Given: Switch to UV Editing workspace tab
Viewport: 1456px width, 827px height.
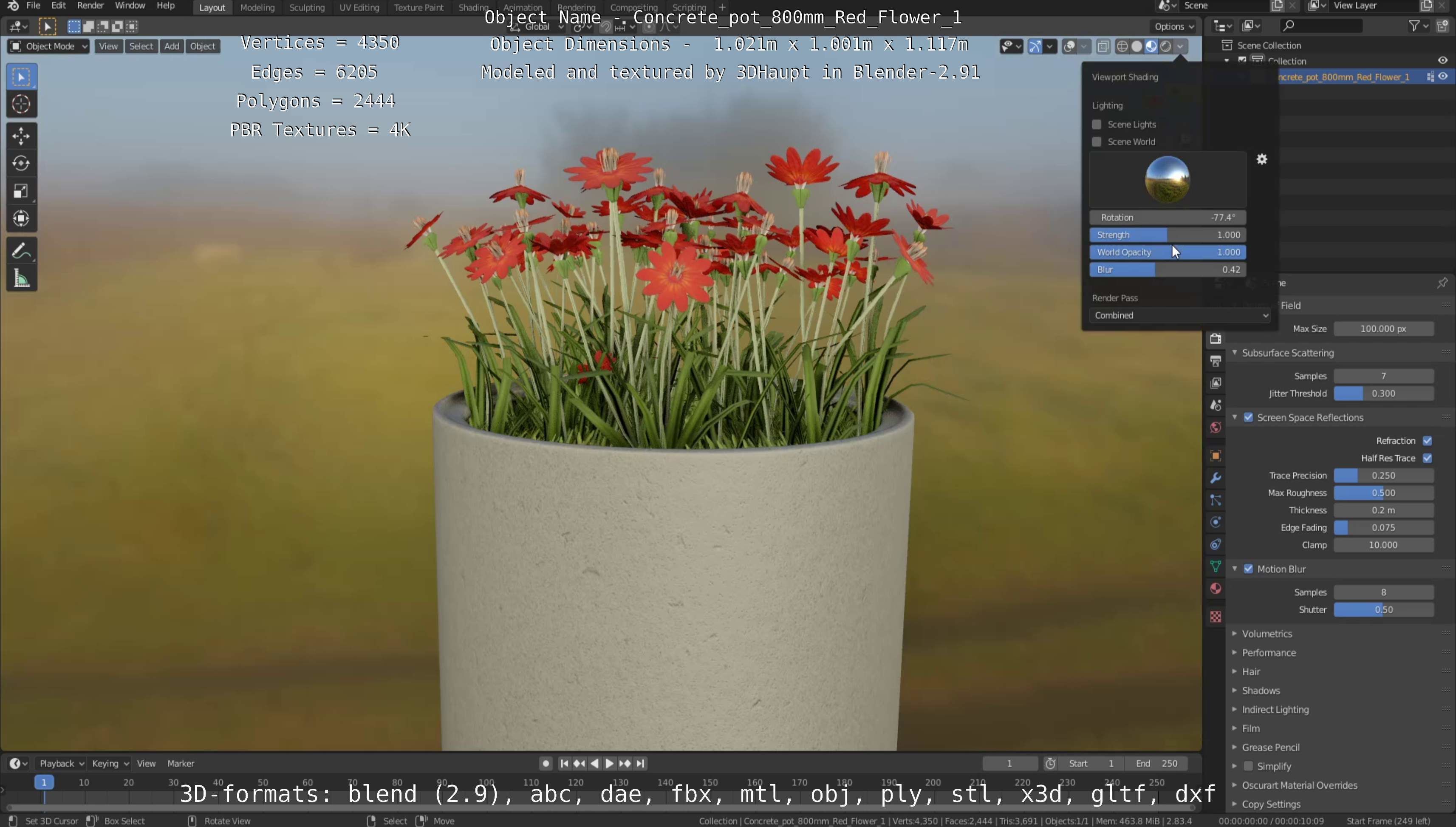Looking at the screenshot, I should point(359,7).
